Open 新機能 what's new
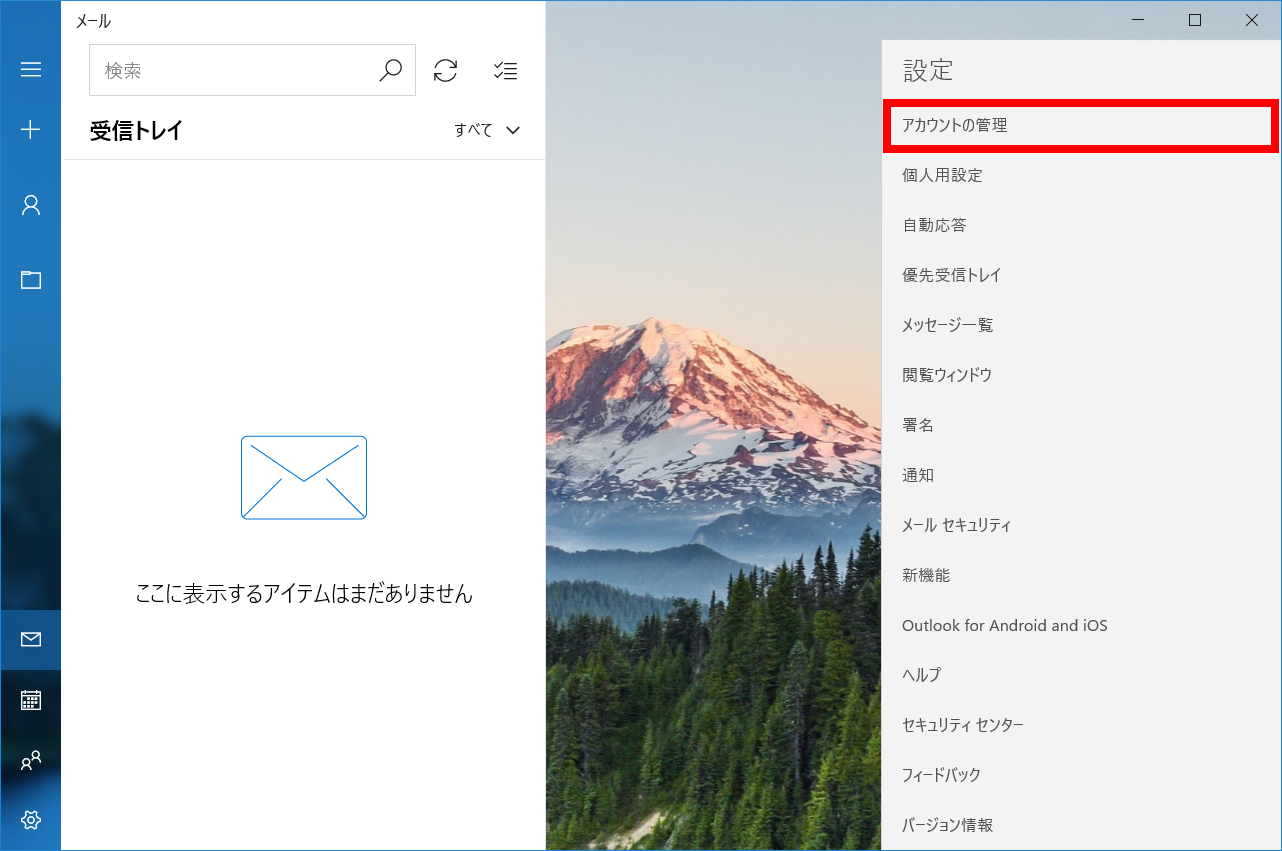1282x851 pixels. [1081, 575]
